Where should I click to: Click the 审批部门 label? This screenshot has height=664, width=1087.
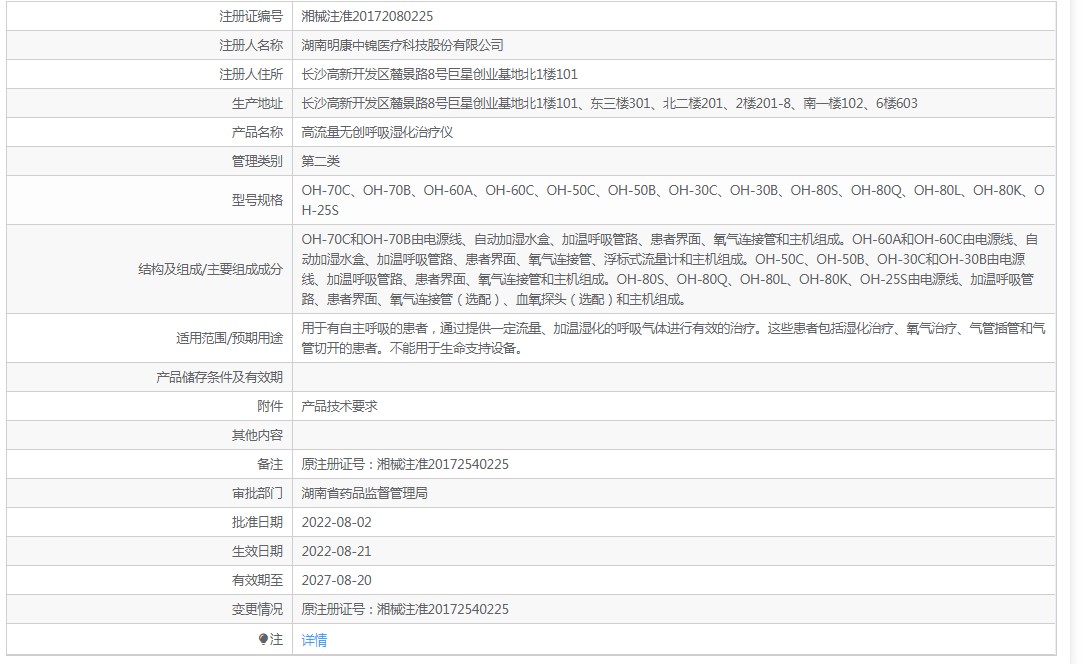tap(257, 493)
